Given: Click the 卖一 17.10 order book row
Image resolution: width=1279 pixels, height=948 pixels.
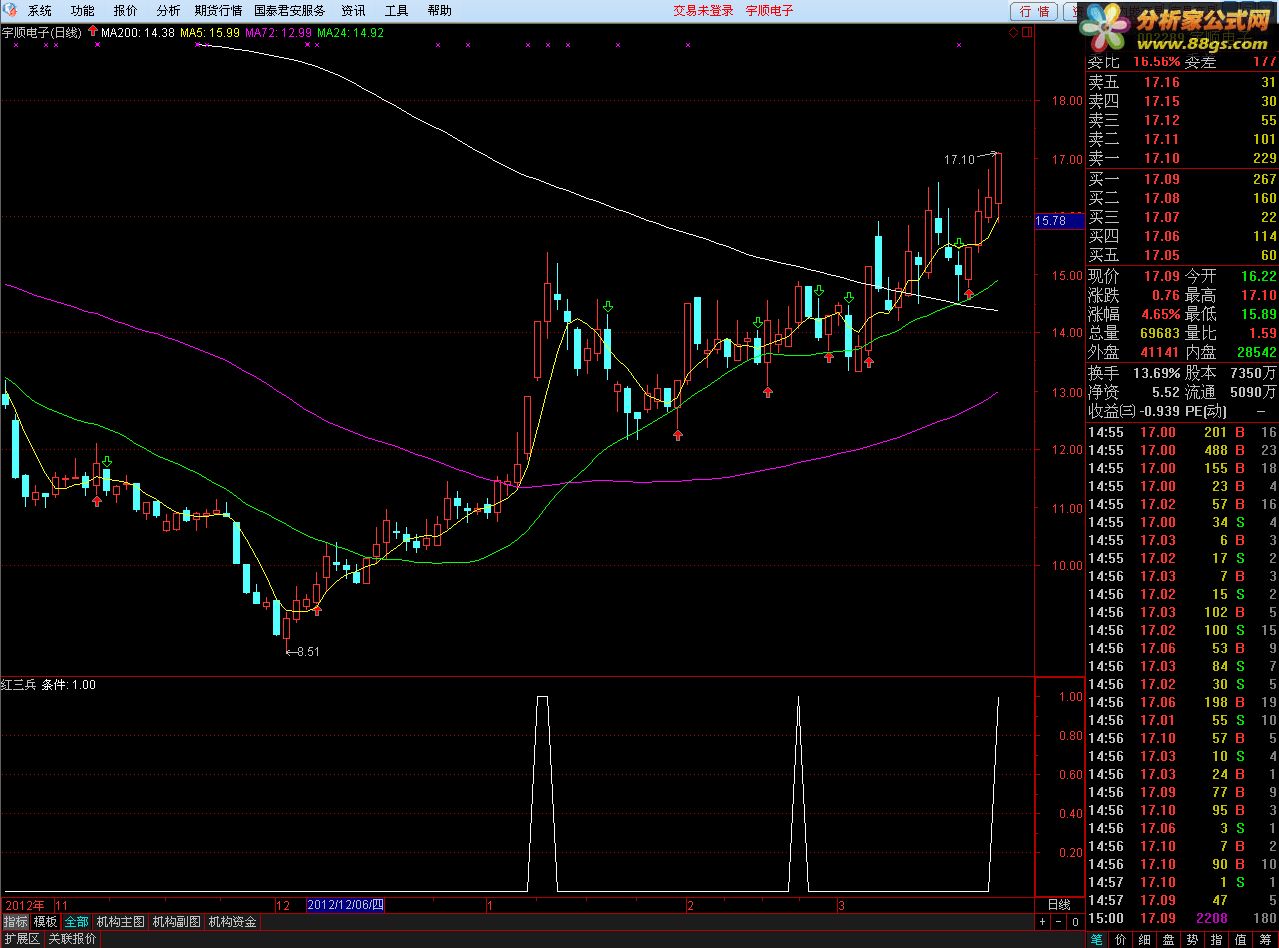Looking at the screenshot, I should click(1182, 158).
